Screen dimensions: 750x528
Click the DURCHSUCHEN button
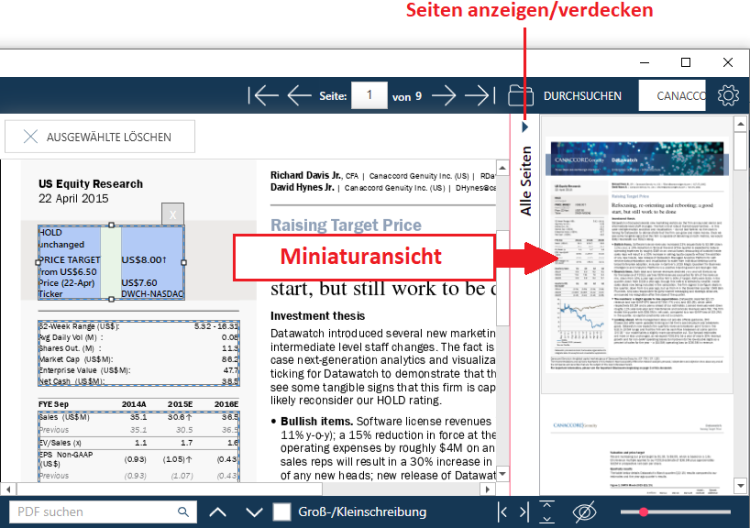(582, 96)
